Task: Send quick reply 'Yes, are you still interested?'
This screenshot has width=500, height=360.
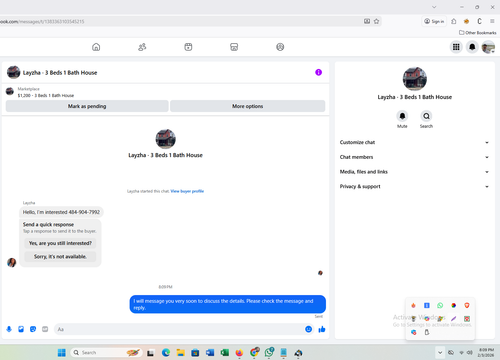Action: 60,243
